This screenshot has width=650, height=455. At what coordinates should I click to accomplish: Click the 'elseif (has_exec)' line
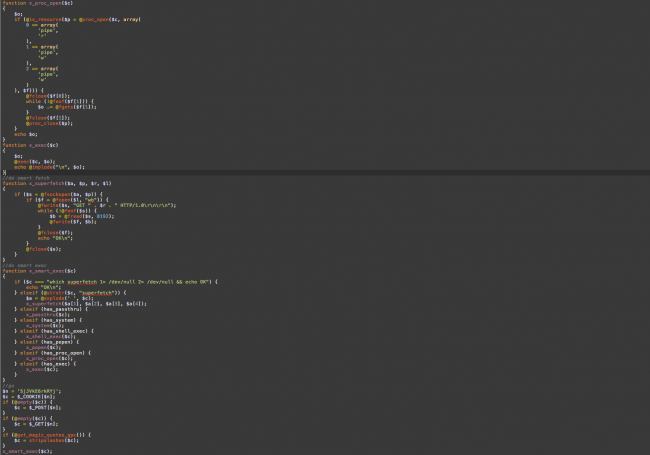(x=45, y=364)
